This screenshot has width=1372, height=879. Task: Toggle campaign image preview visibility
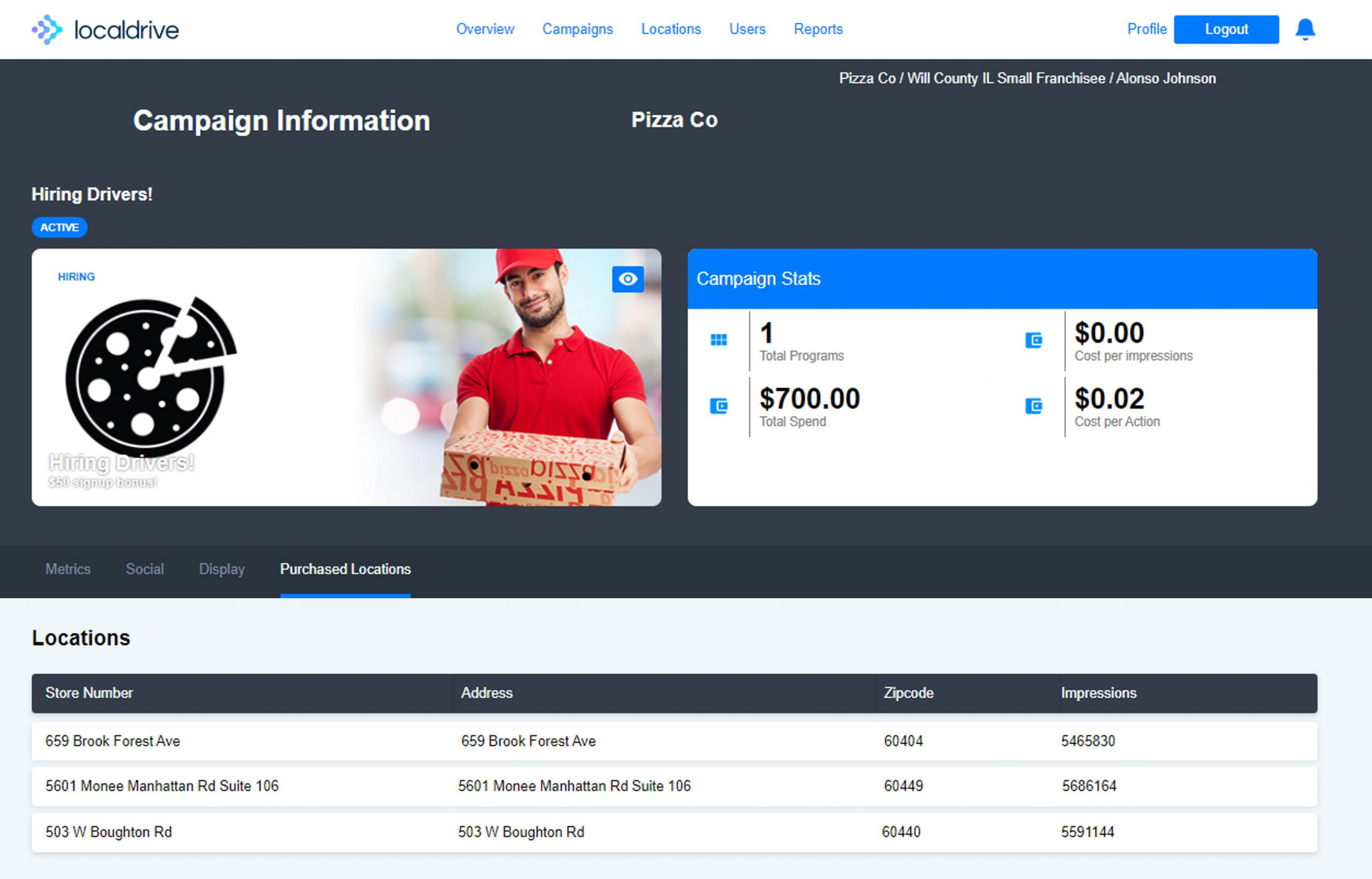pyautogui.click(x=628, y=280)
